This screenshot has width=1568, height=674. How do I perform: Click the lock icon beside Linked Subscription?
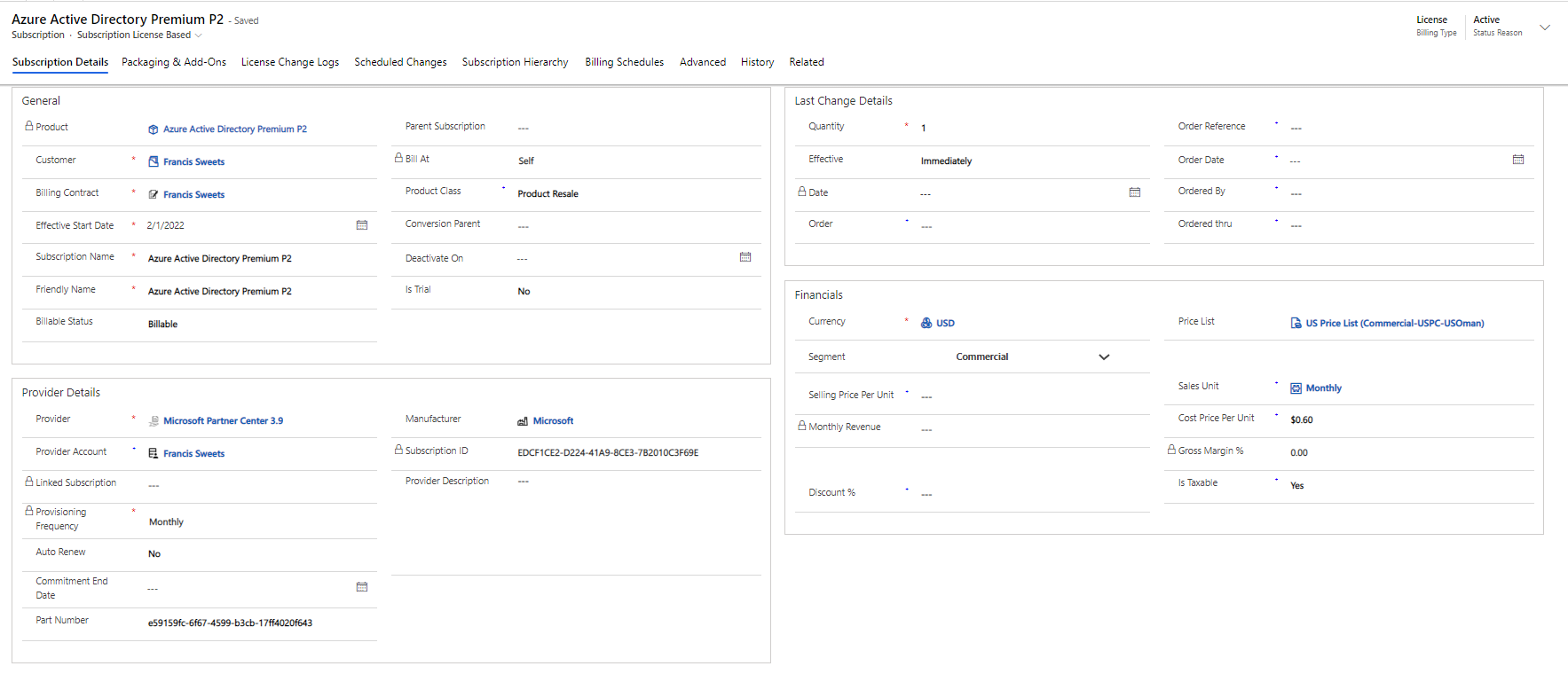[29, 482]
